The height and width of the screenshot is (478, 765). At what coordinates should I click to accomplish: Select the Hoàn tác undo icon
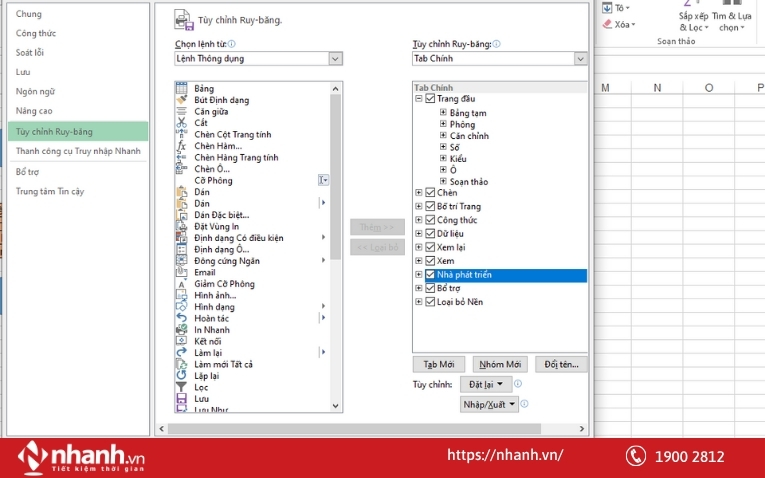pyautogui.click(x=181, y=318)
